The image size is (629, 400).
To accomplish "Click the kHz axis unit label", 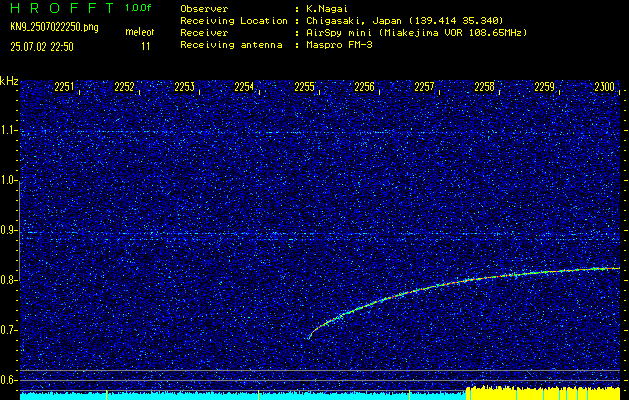I will [9, 81].
